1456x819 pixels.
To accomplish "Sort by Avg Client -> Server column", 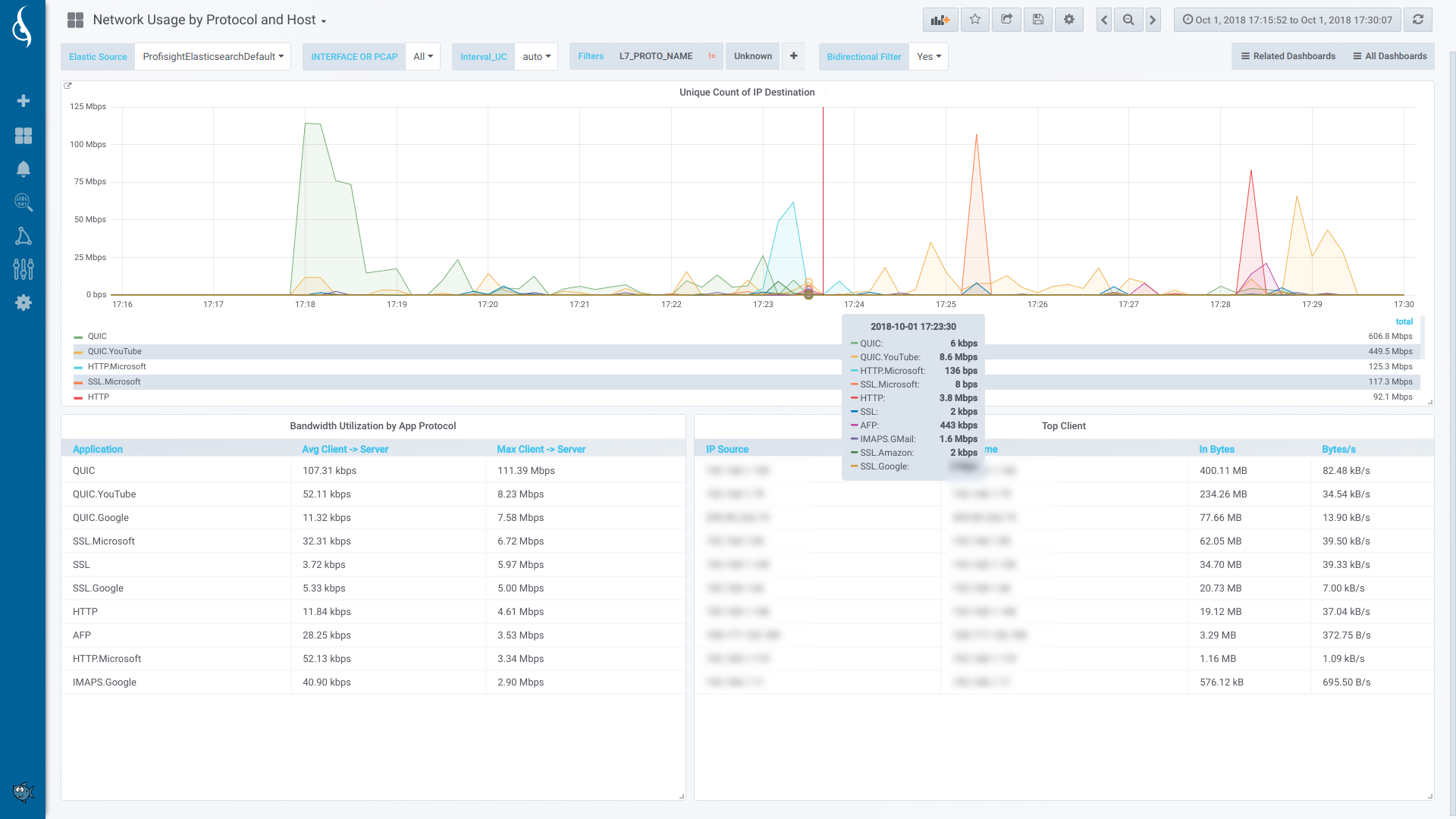I will [x=345, y=450].
